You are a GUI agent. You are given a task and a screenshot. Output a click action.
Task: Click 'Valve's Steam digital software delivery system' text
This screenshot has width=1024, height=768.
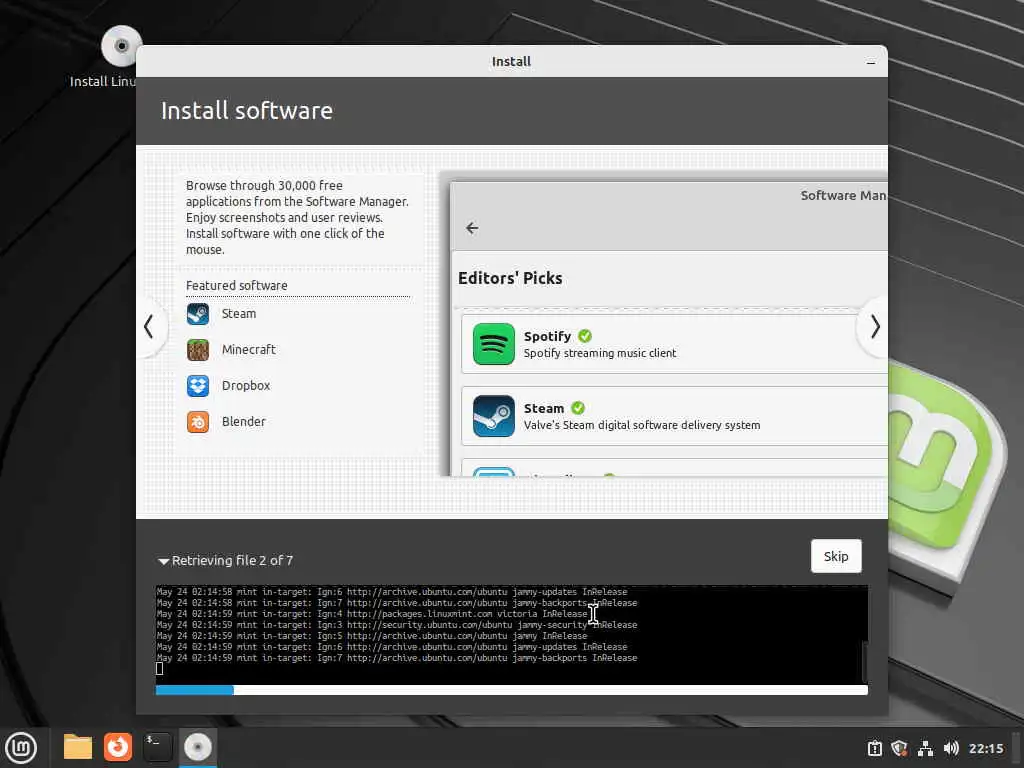pyautogui.click(x=642, y=425)
